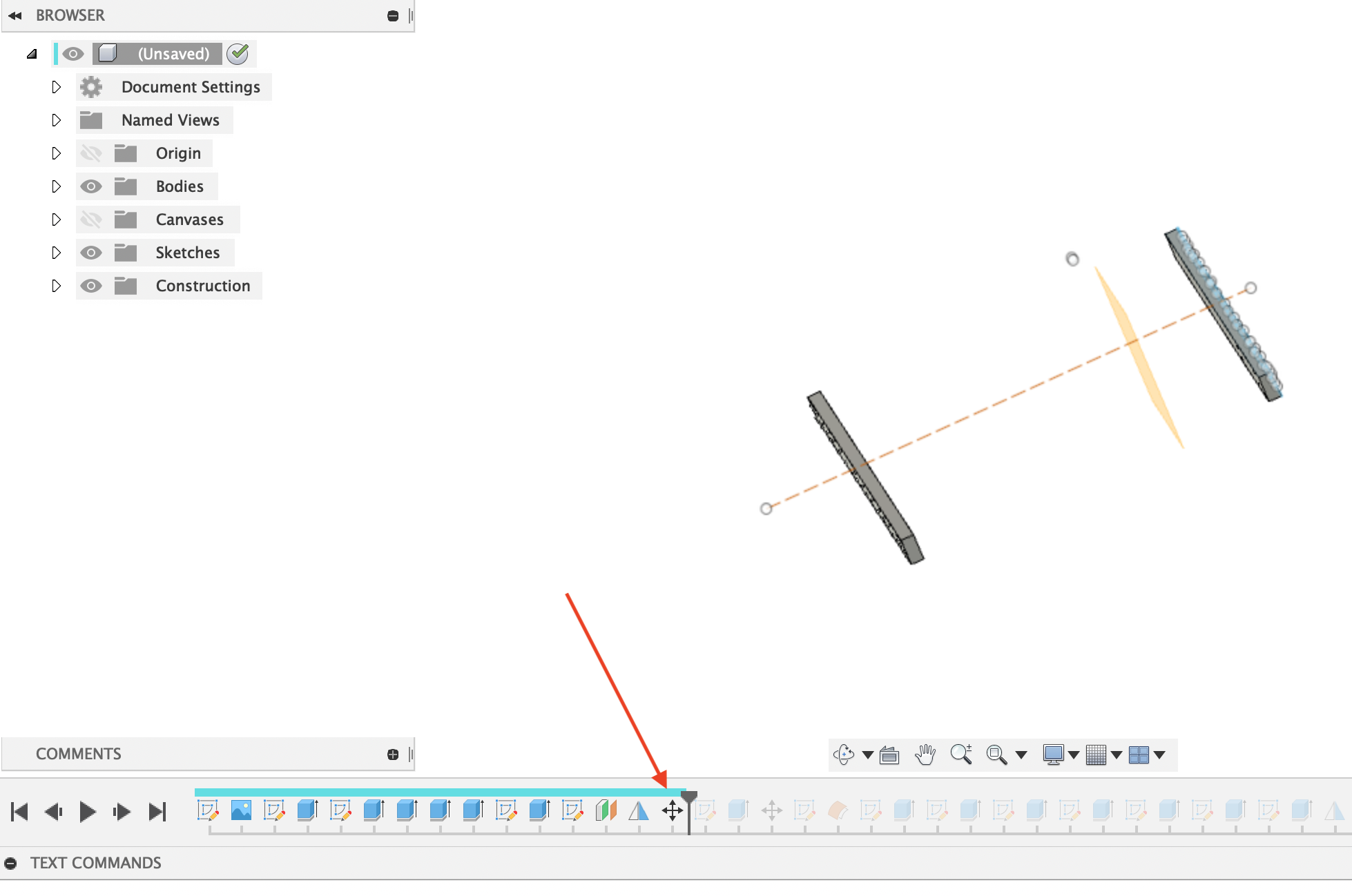Screen dimensions: 1352x896
Task: Click the activate checkmark beside (Unsaved)
Action: tap(238, 54)
